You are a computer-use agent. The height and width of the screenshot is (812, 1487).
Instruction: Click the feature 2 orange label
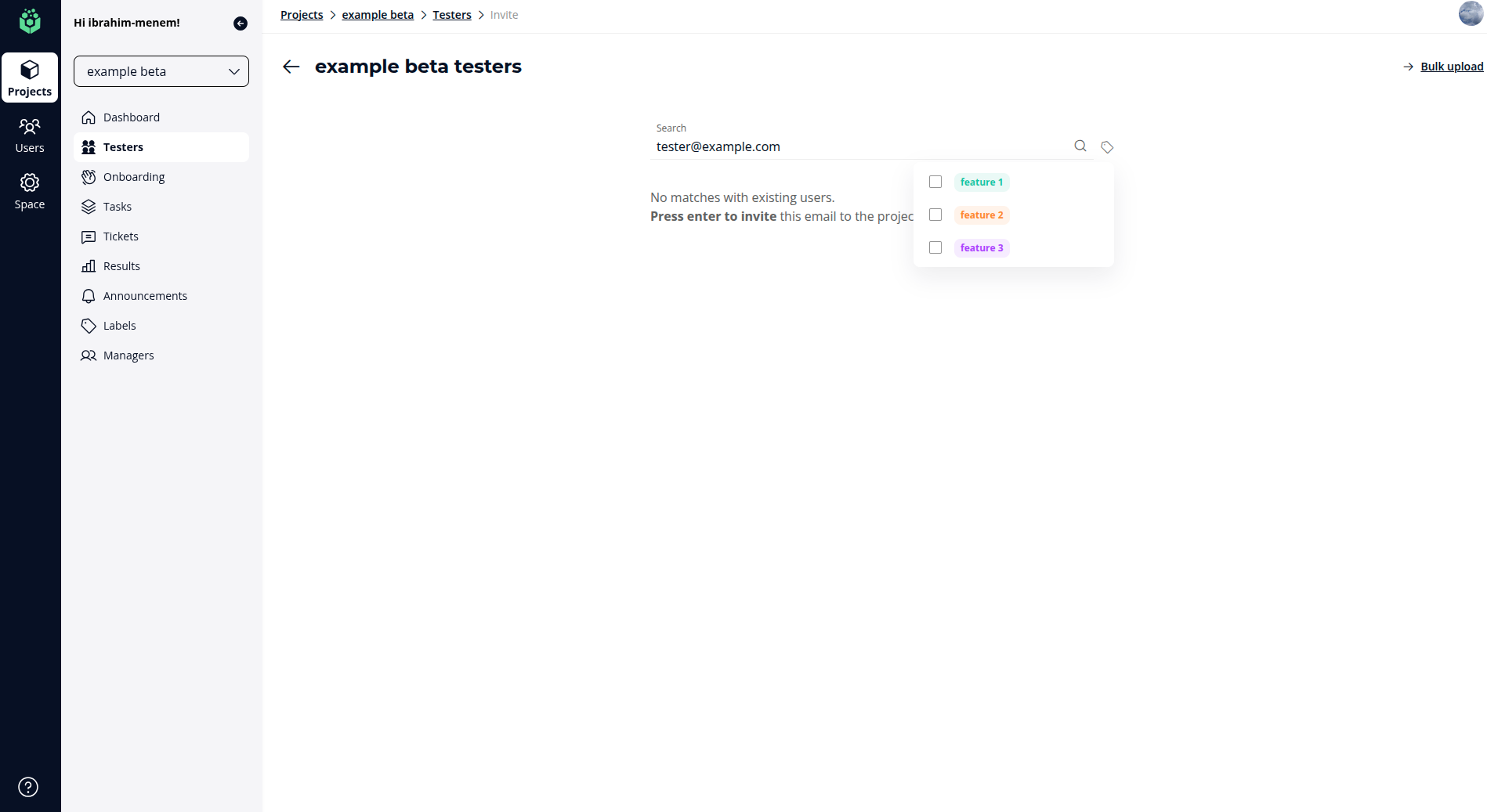coord(982,215)
